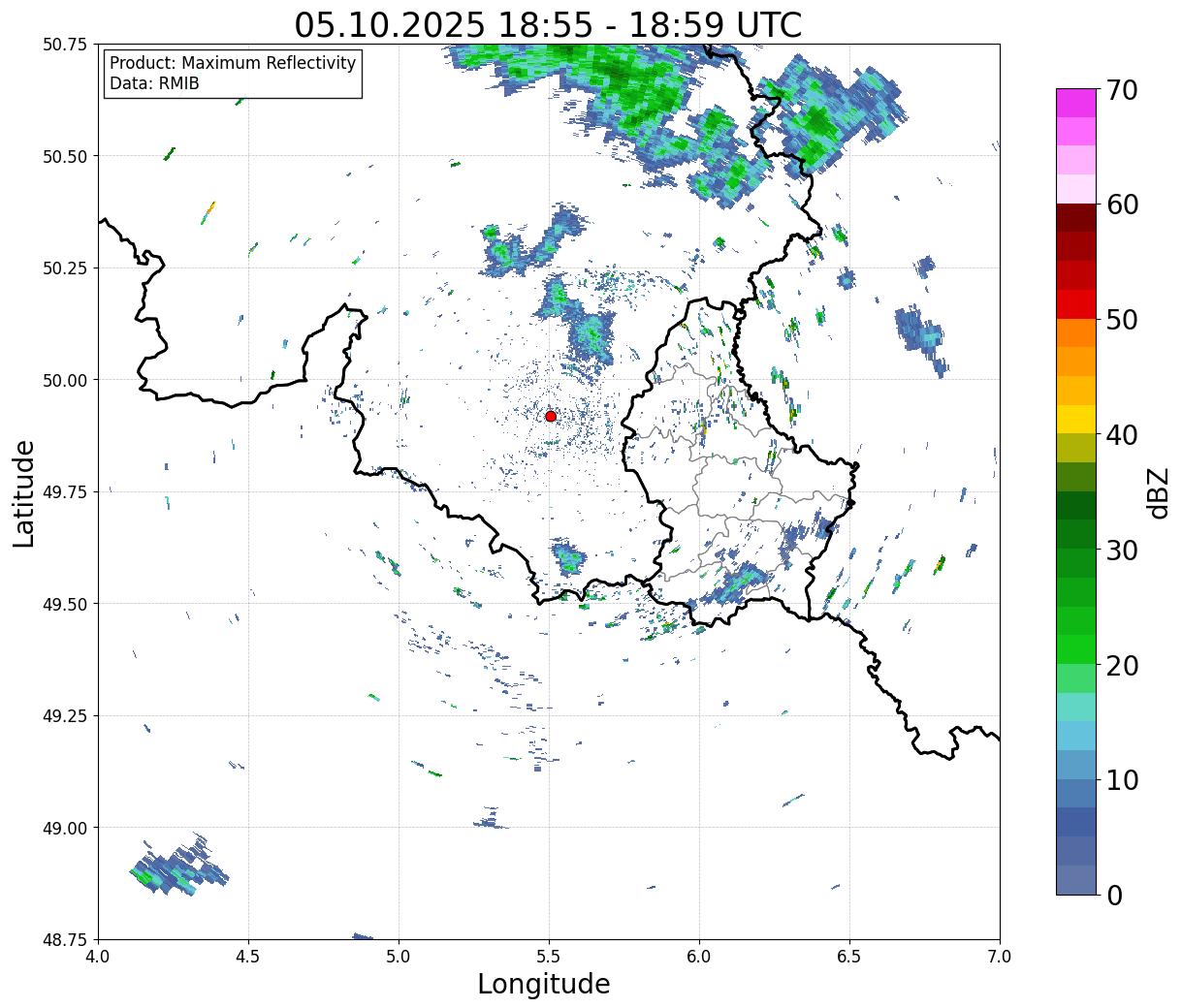Viewport: 1182px width, 1008px height.
Task: Click the red radar location marker
Action: click(x=550, y=416)
